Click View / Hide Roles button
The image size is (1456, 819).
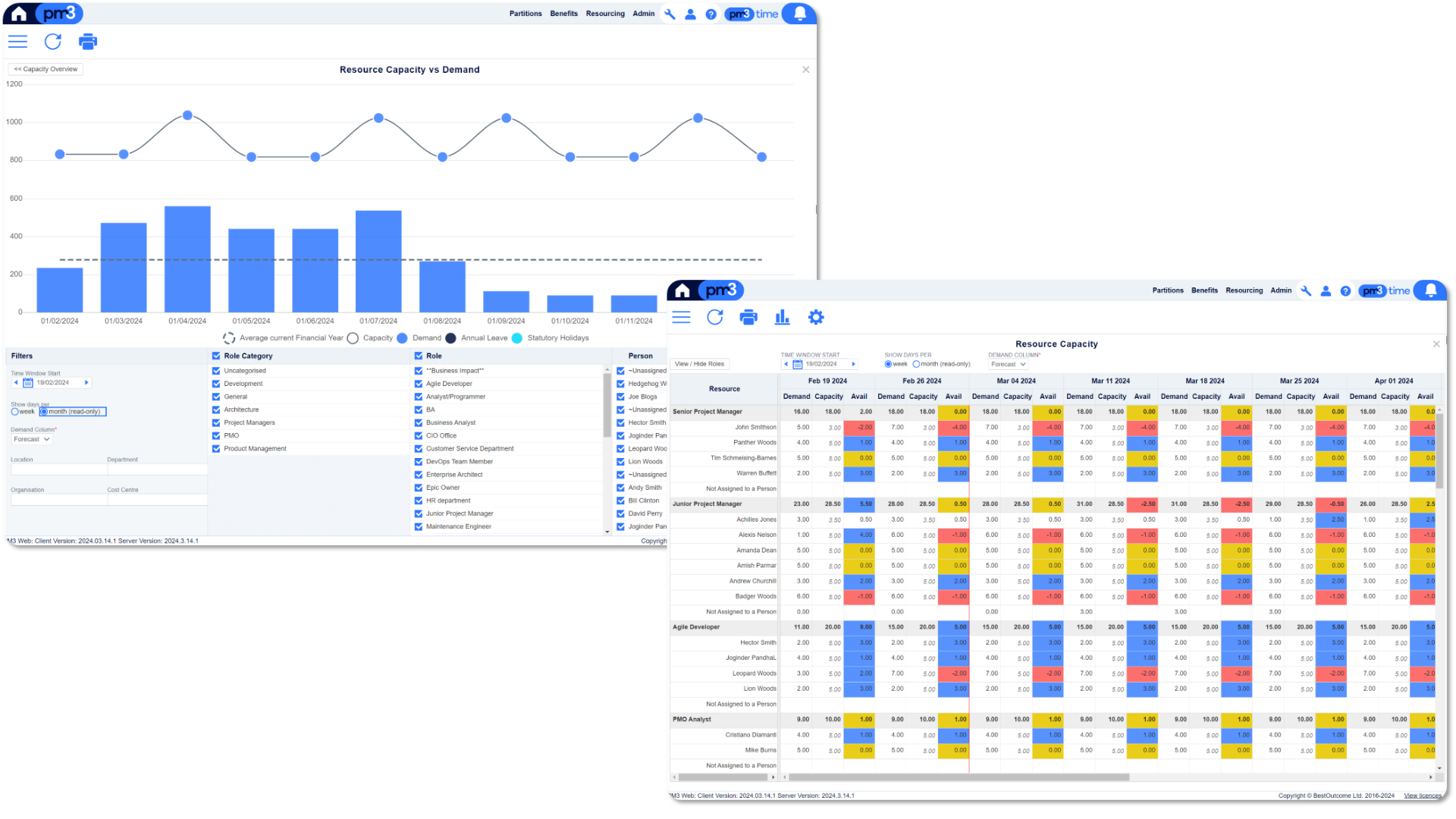pyautogui.click(x=699, y=364)
